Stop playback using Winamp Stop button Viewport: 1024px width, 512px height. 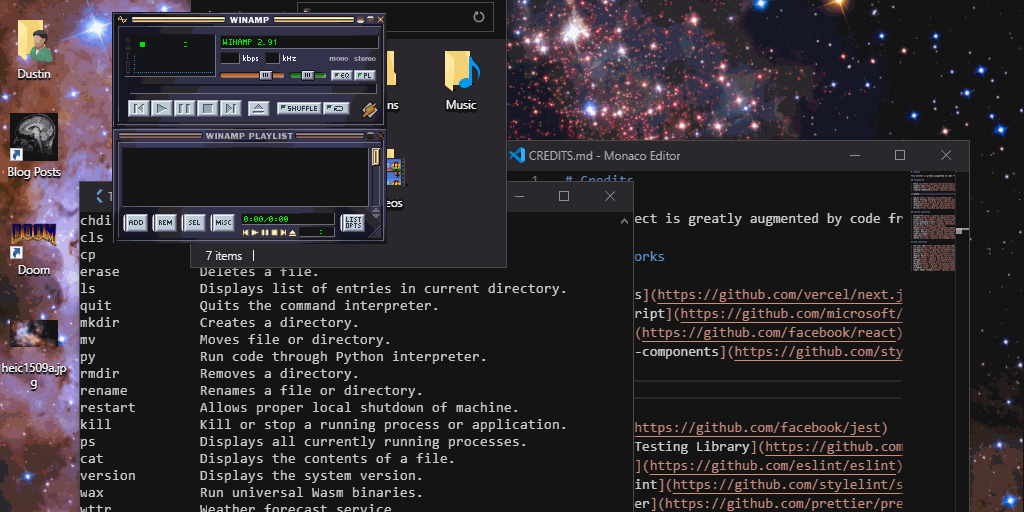[207, 108]
